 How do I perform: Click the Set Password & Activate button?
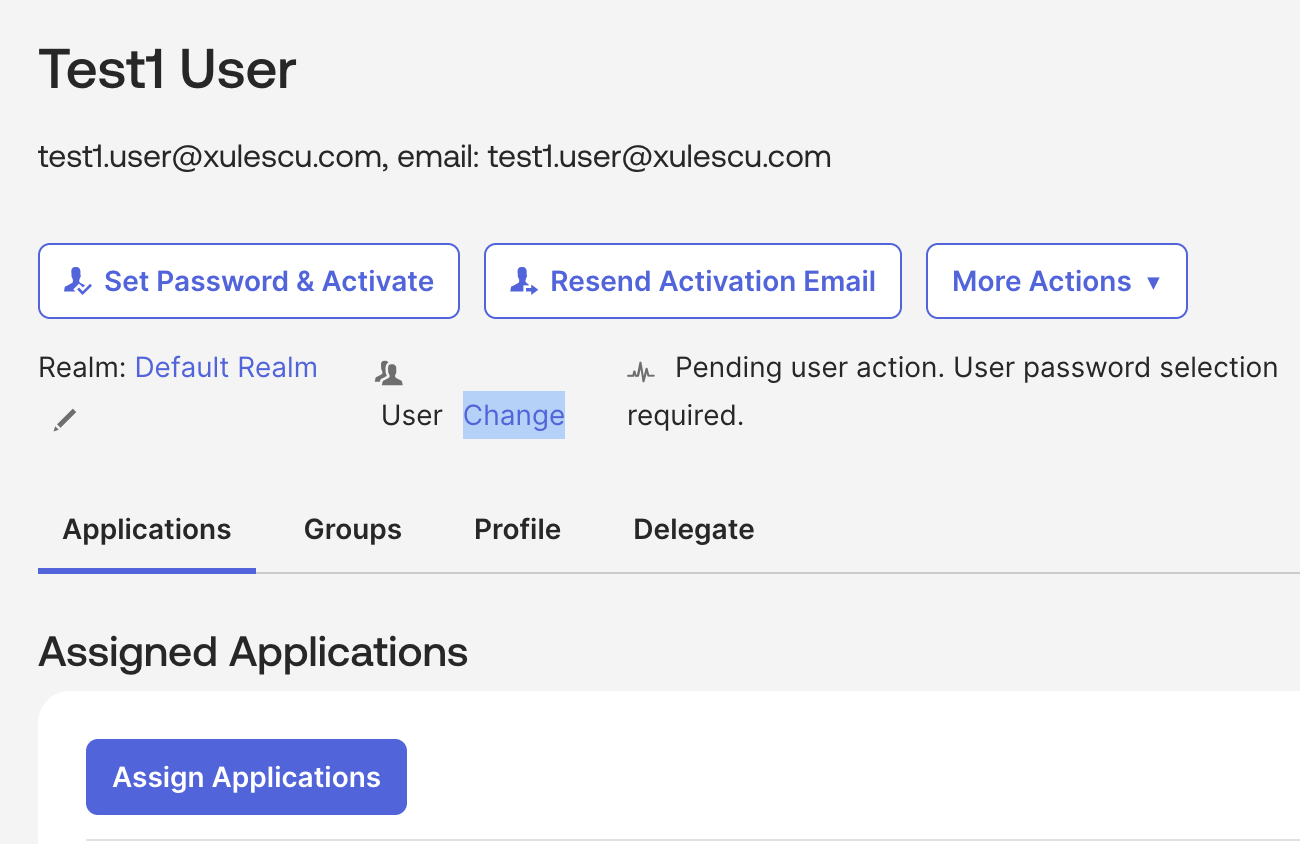tap(249, 281)
